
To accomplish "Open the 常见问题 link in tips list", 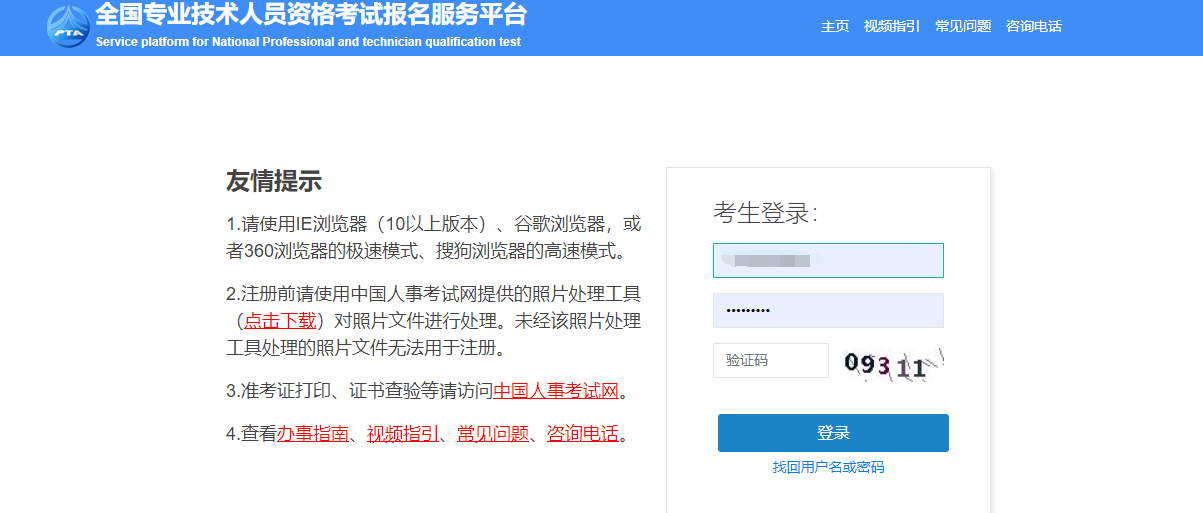I will (493, 434).
